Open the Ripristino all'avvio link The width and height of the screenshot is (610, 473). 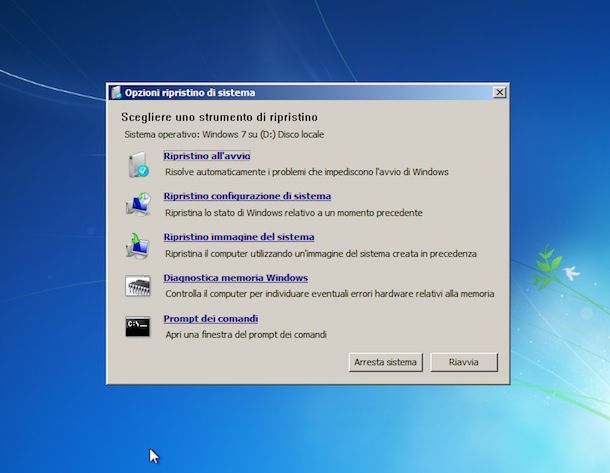coord(207,156)
